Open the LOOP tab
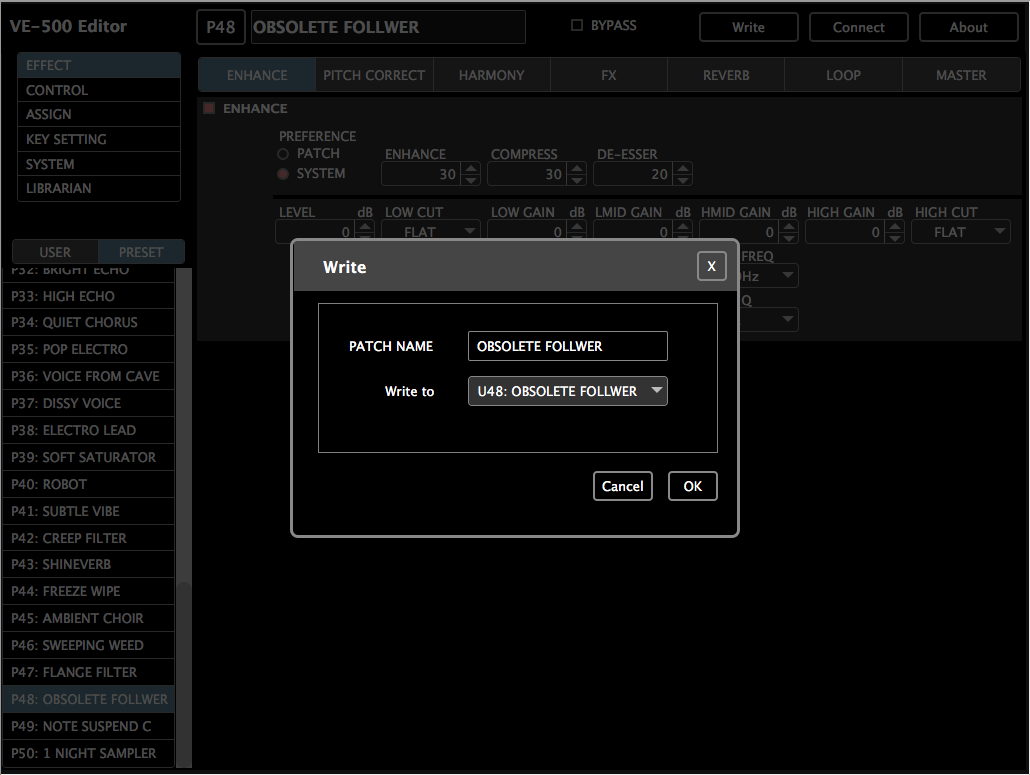Screen dimensions: 1030x775 pos(843,75)
